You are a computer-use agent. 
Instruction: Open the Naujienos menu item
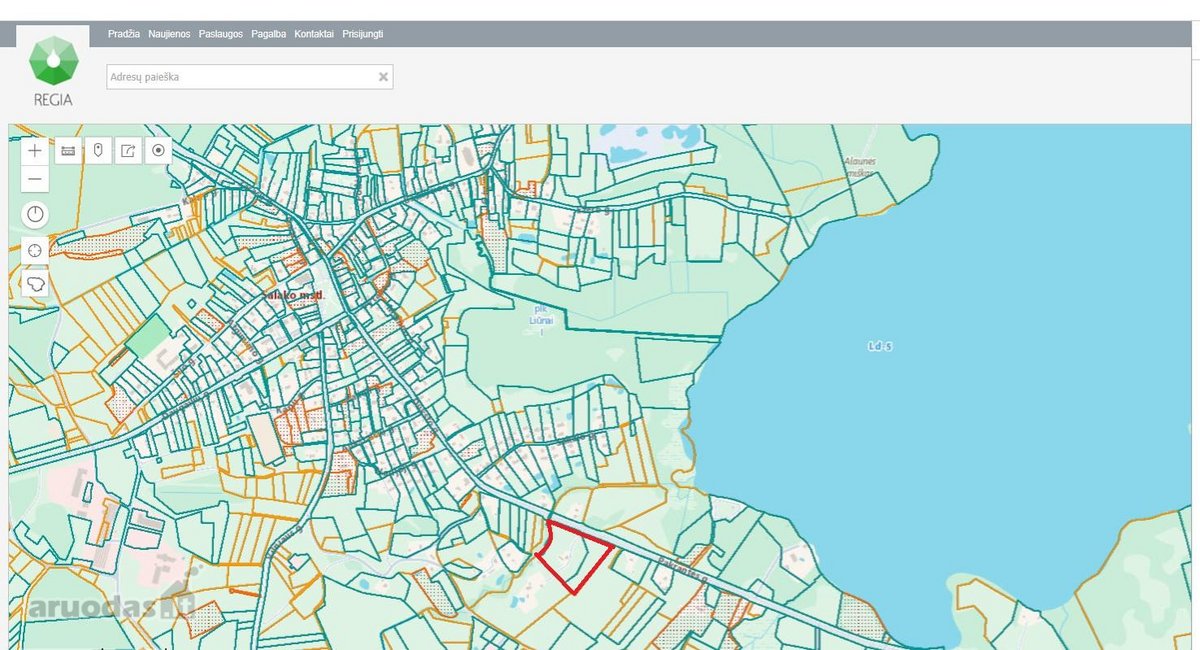tap(169, 34)
